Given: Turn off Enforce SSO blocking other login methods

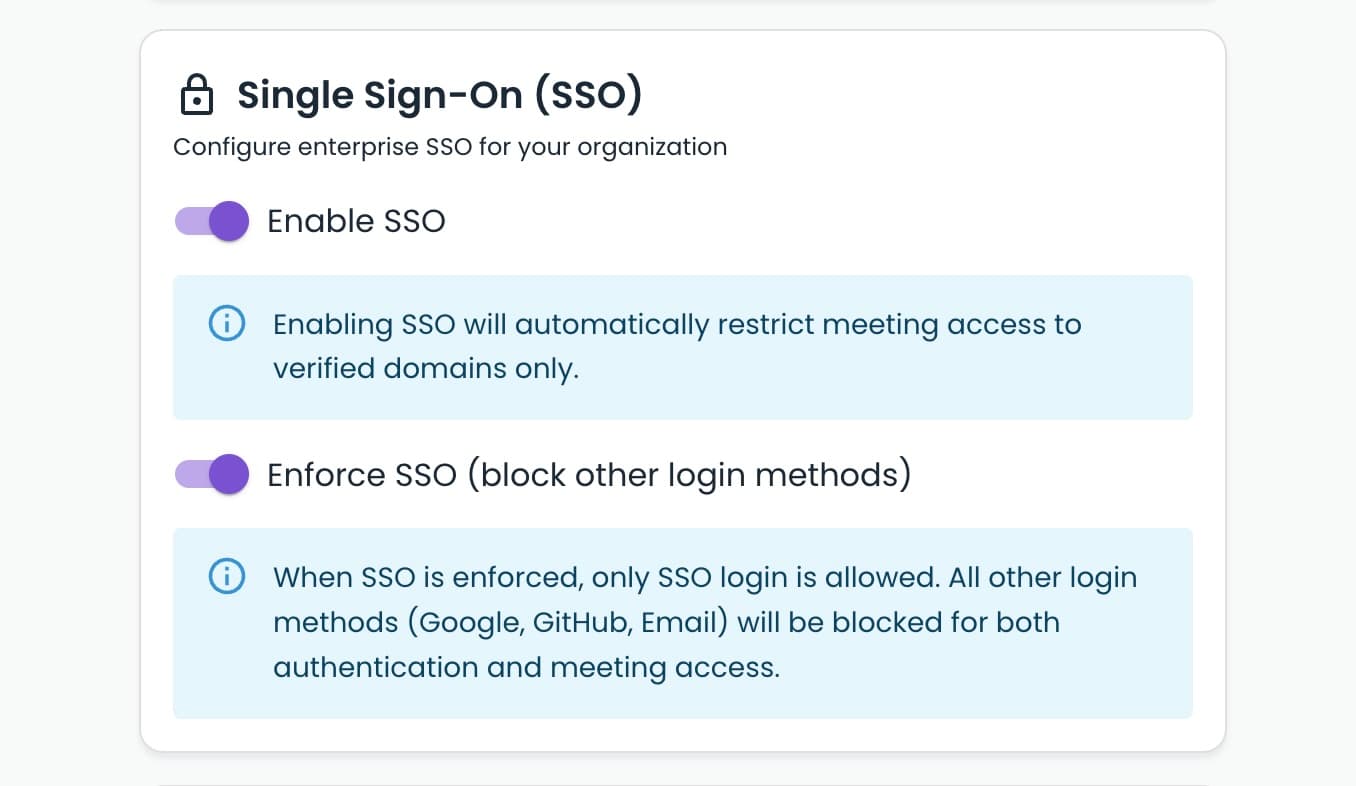Looking at the screenshot, I should tap(211, 475).
